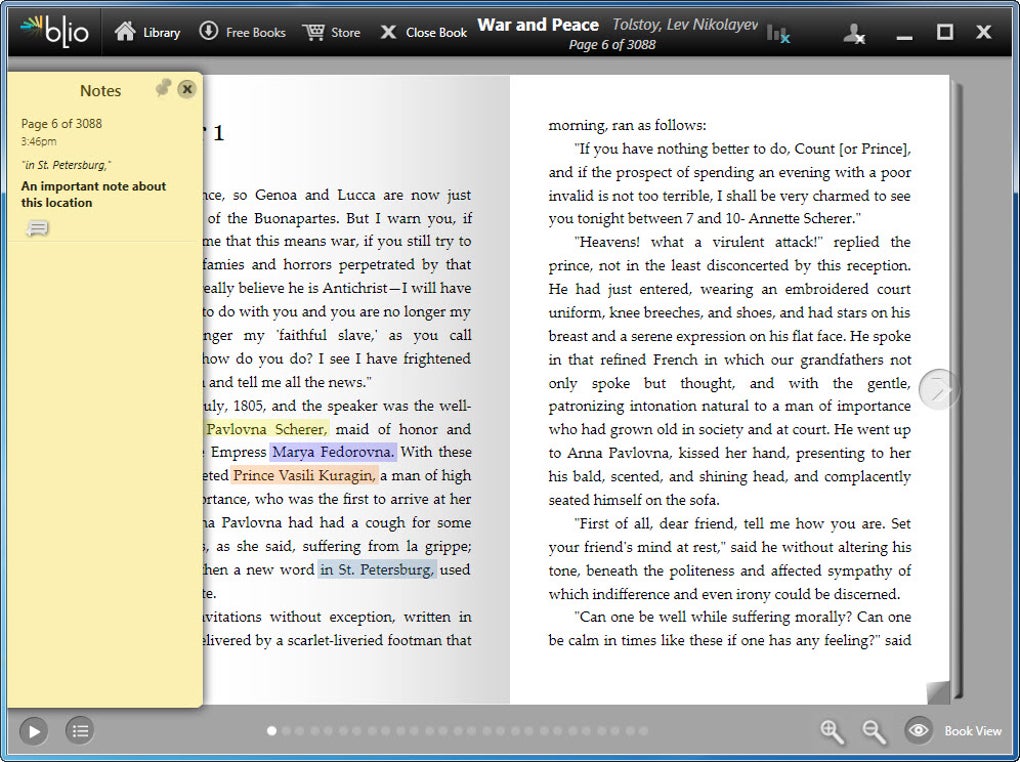
Task: Maximize the Blio window
Action: point(945,32)
